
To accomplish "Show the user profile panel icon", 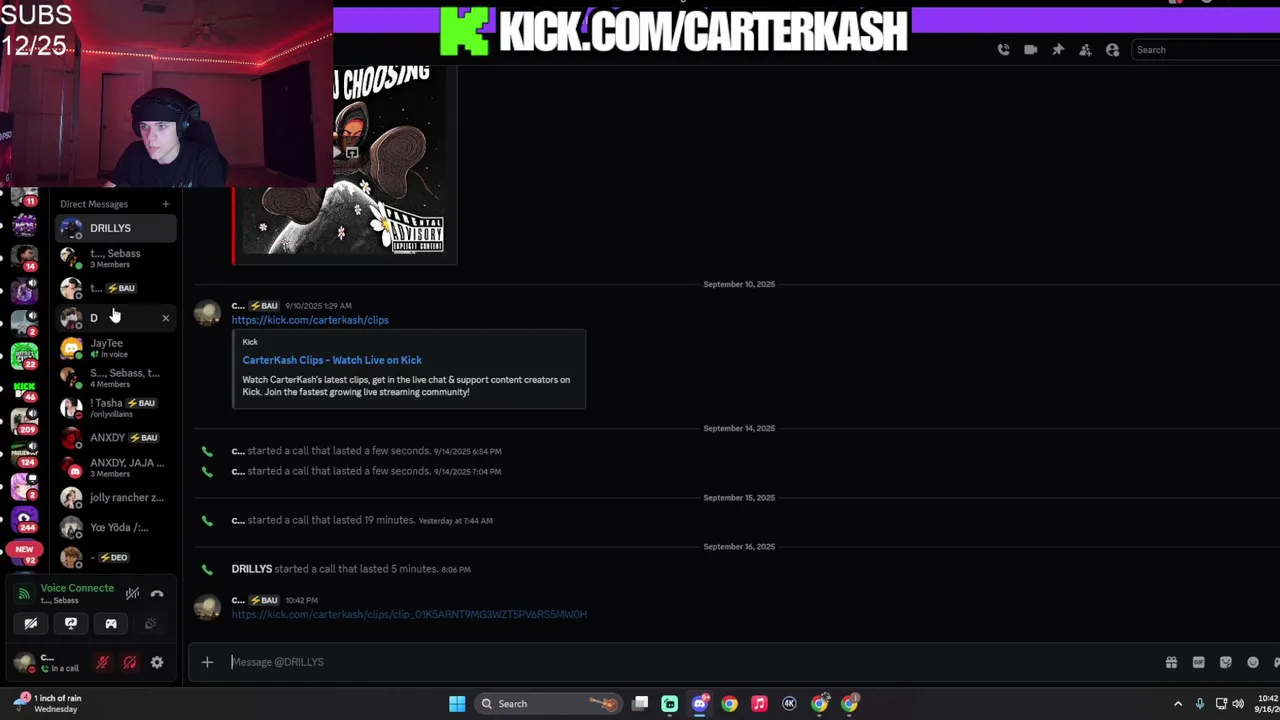I will coord(1112,50).
